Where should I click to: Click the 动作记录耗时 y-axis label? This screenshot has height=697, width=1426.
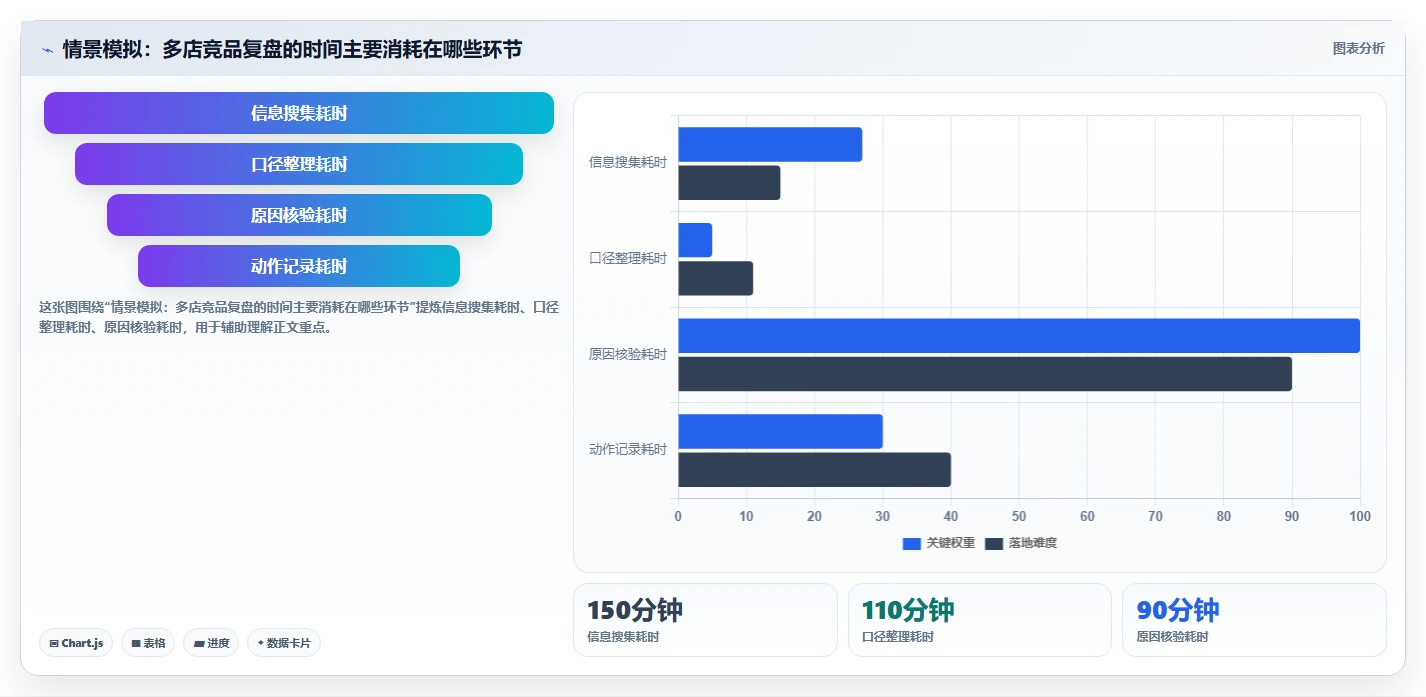click(628, 449)
